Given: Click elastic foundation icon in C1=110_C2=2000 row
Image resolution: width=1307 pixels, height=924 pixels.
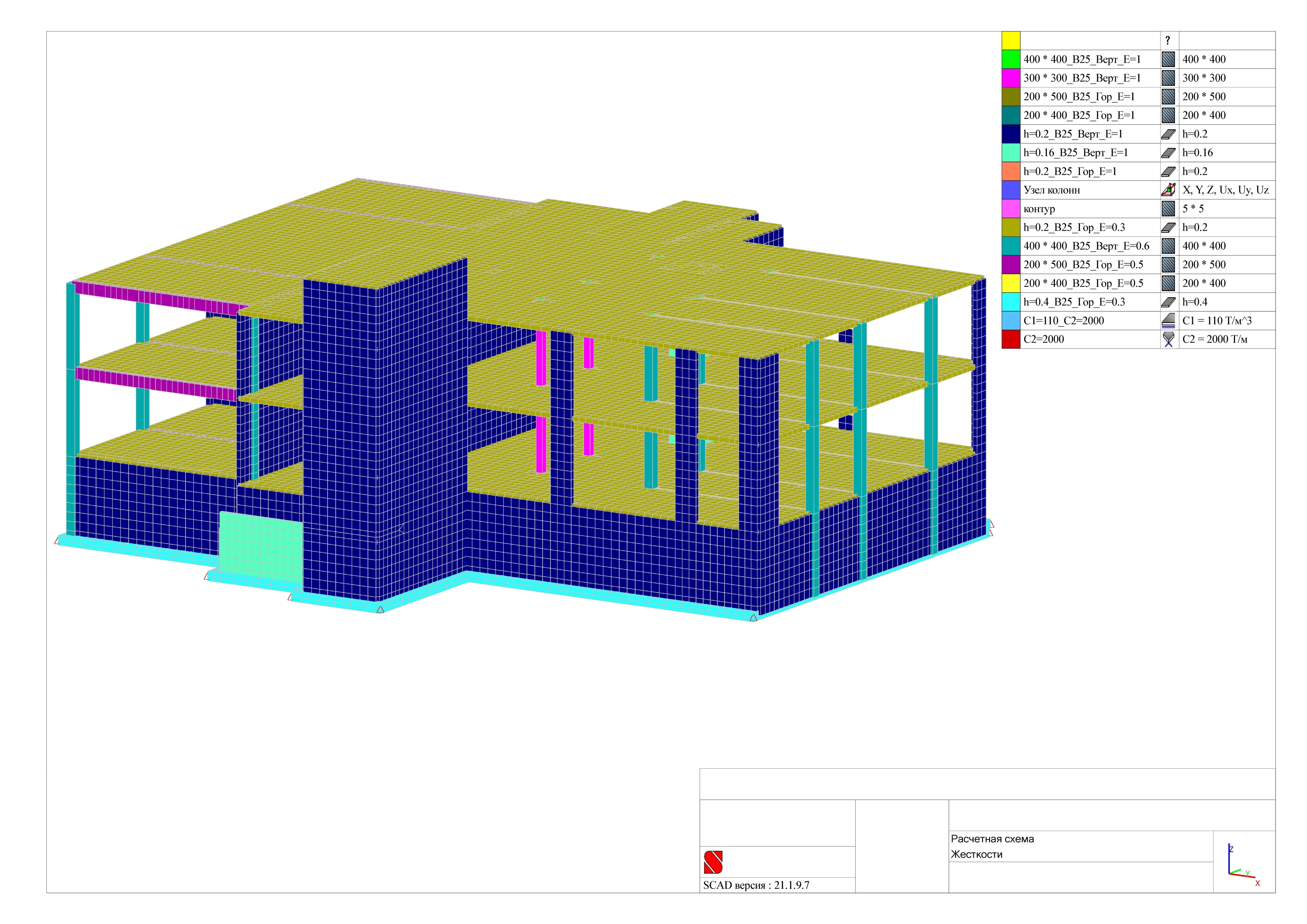Looking at the screenshot, I should [x=1168, y=321].
